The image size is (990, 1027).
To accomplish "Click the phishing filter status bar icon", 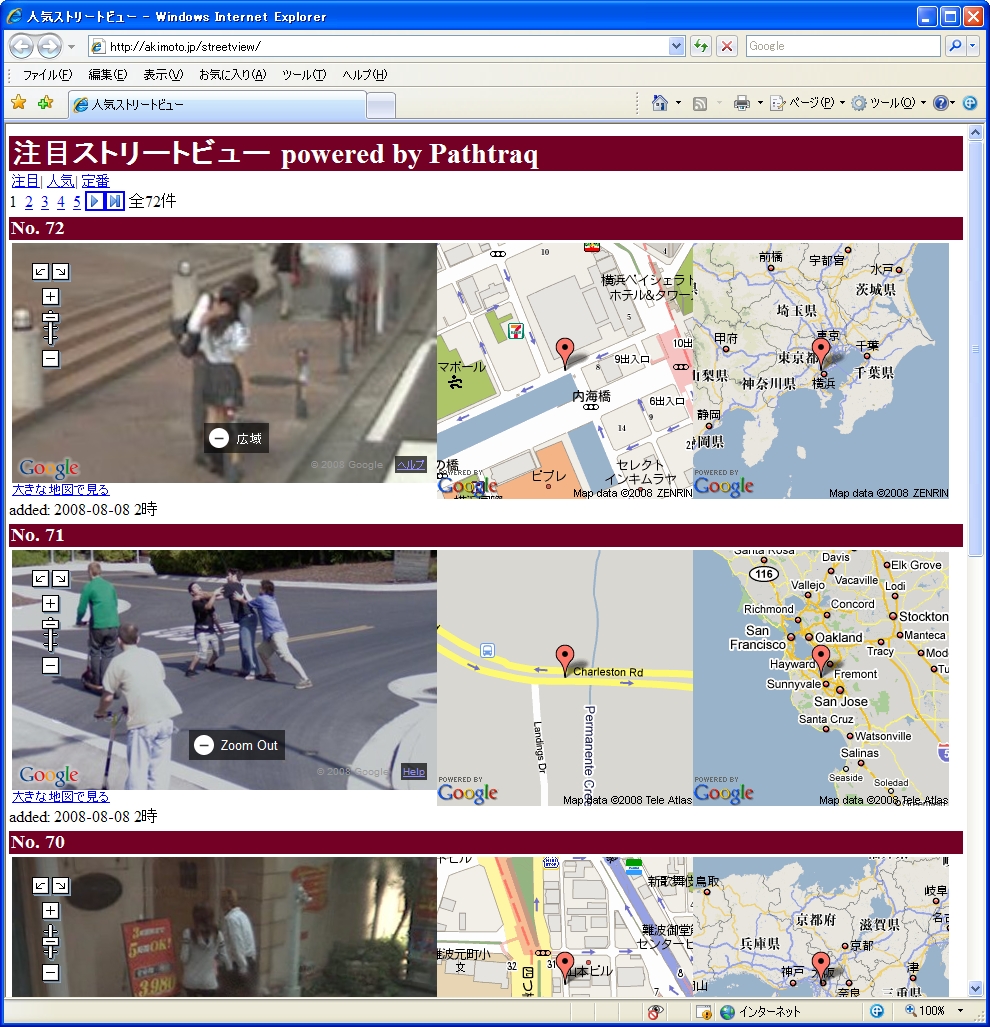I will point(655,1012).
